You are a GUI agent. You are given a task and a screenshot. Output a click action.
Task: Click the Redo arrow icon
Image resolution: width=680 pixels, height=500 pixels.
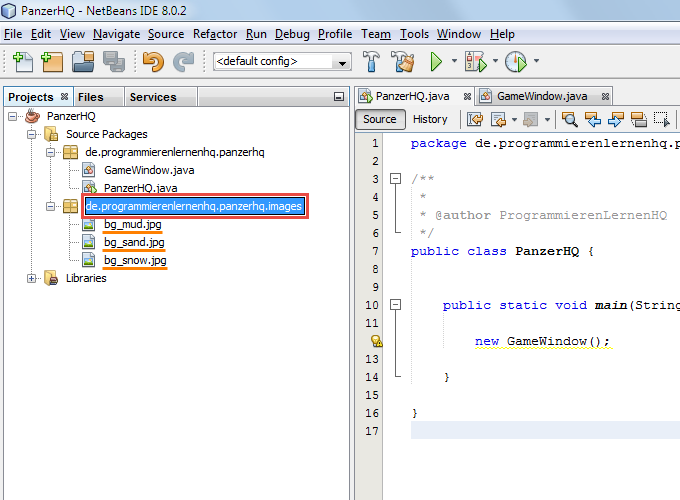click(183, 61)
